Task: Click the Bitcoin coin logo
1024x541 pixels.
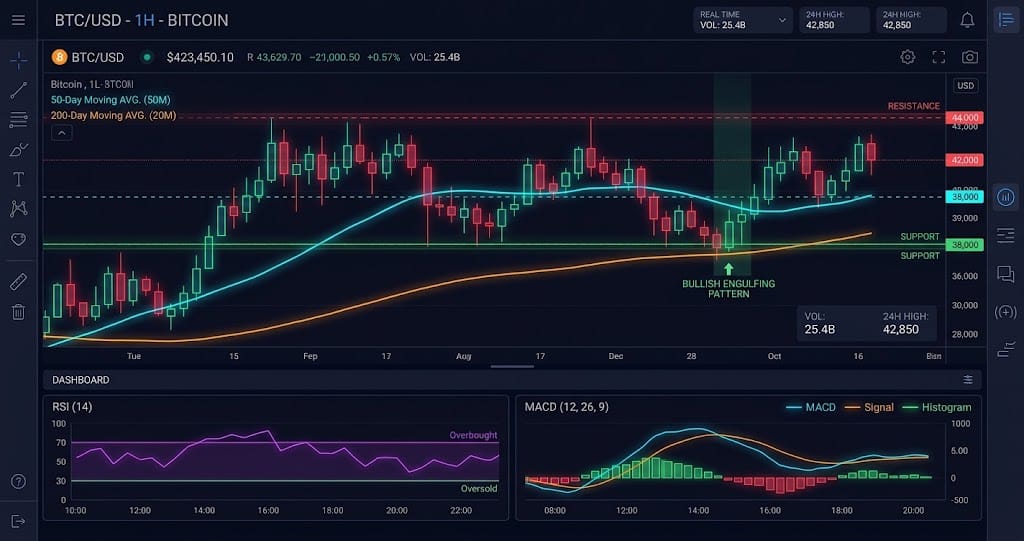Action: (x=59, y=57)
